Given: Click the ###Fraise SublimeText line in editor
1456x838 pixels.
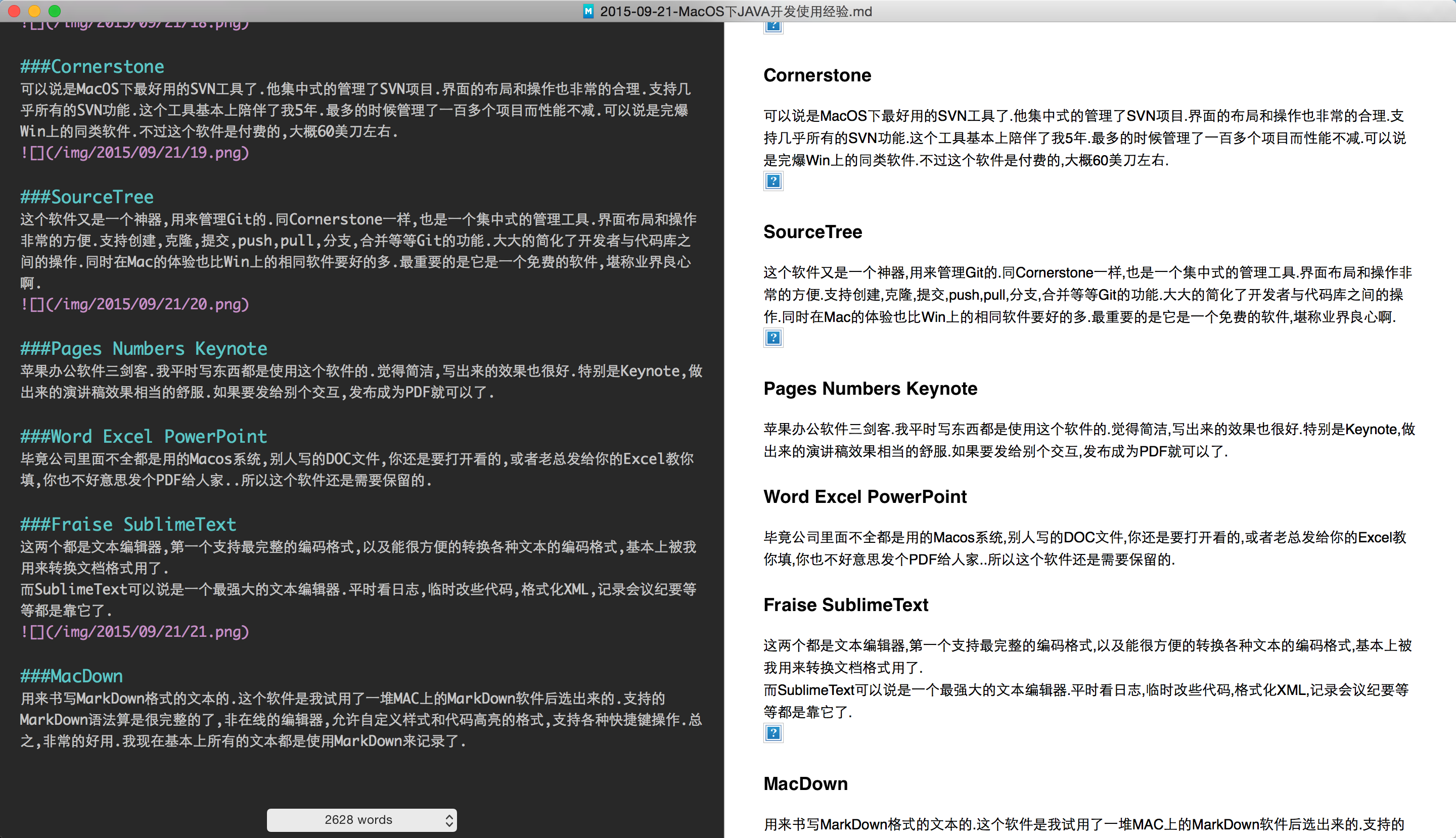Looking at the screenshot, I should coord(128,524).
